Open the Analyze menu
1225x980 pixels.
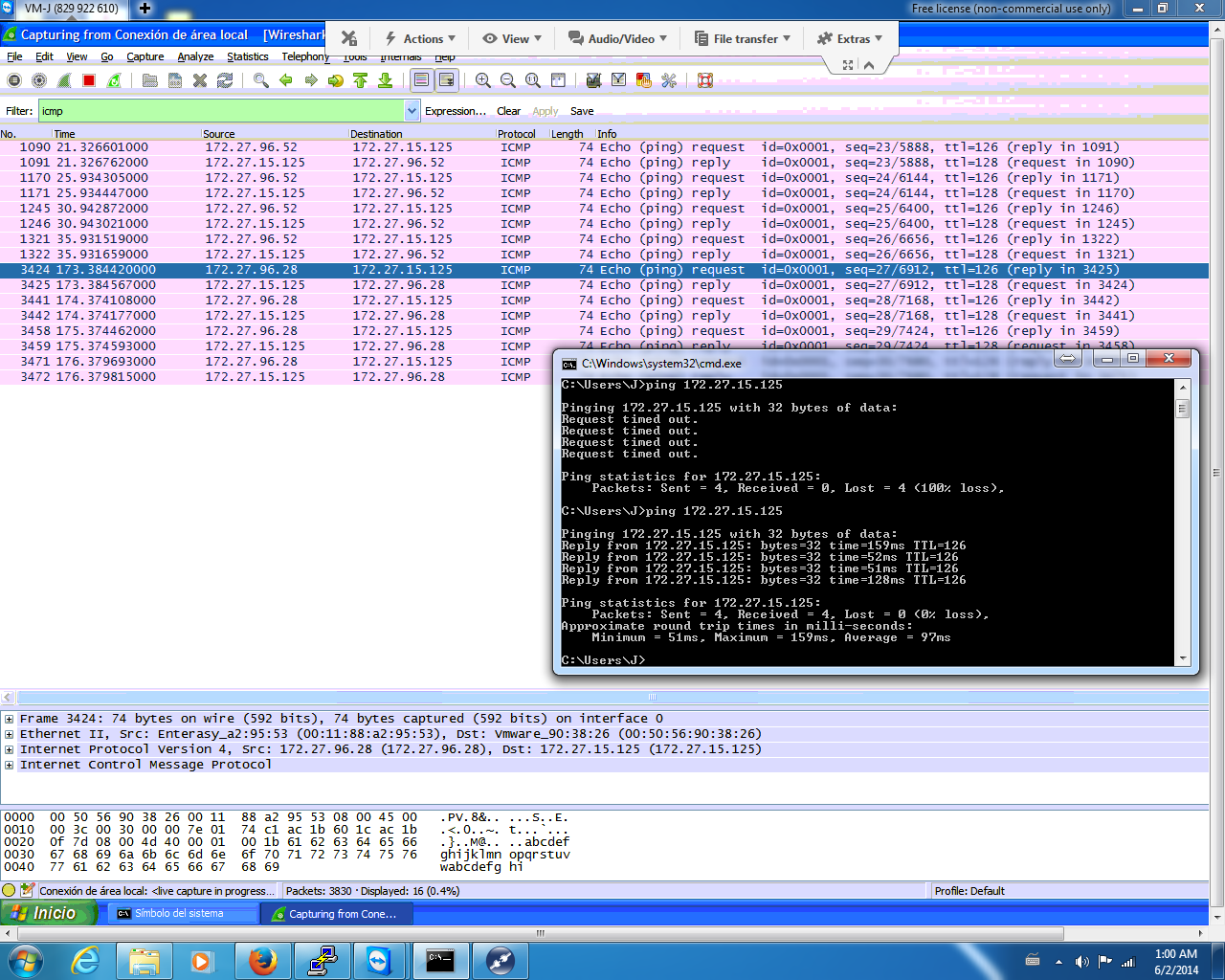coord(195,56)
